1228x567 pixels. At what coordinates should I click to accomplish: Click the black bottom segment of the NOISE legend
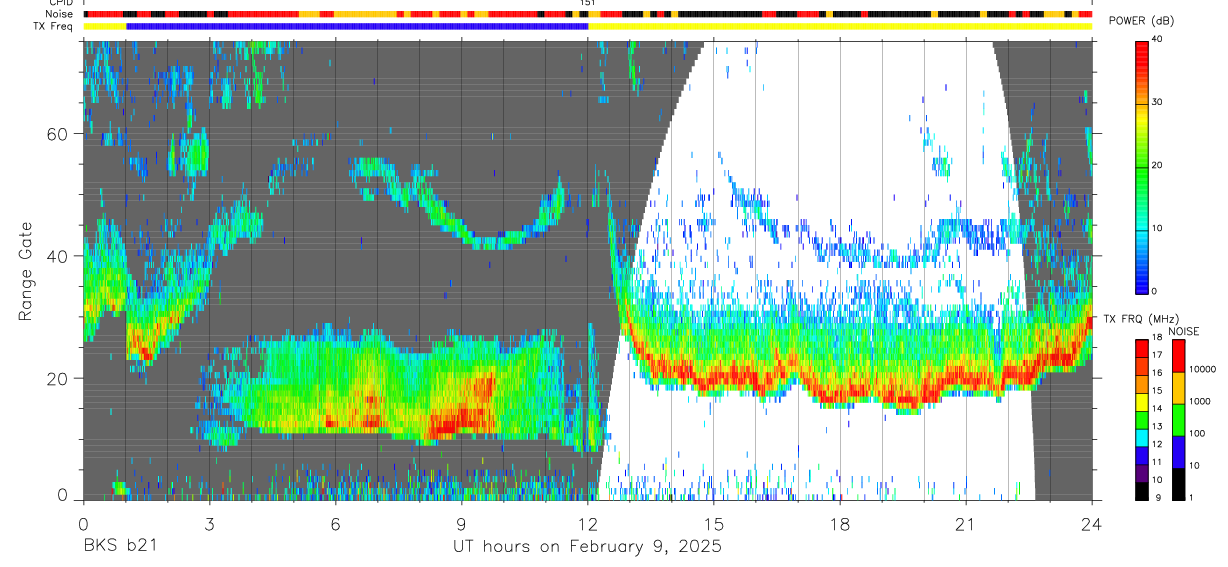[x=1178, y=484]
